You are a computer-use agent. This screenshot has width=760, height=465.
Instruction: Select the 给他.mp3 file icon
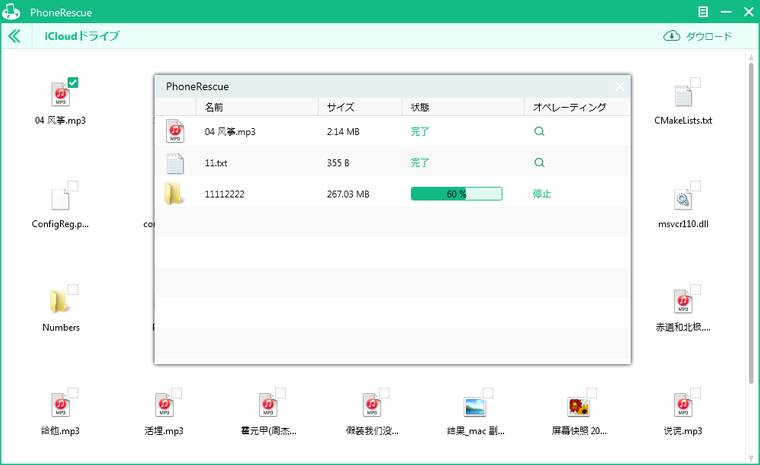click(60, 405)
